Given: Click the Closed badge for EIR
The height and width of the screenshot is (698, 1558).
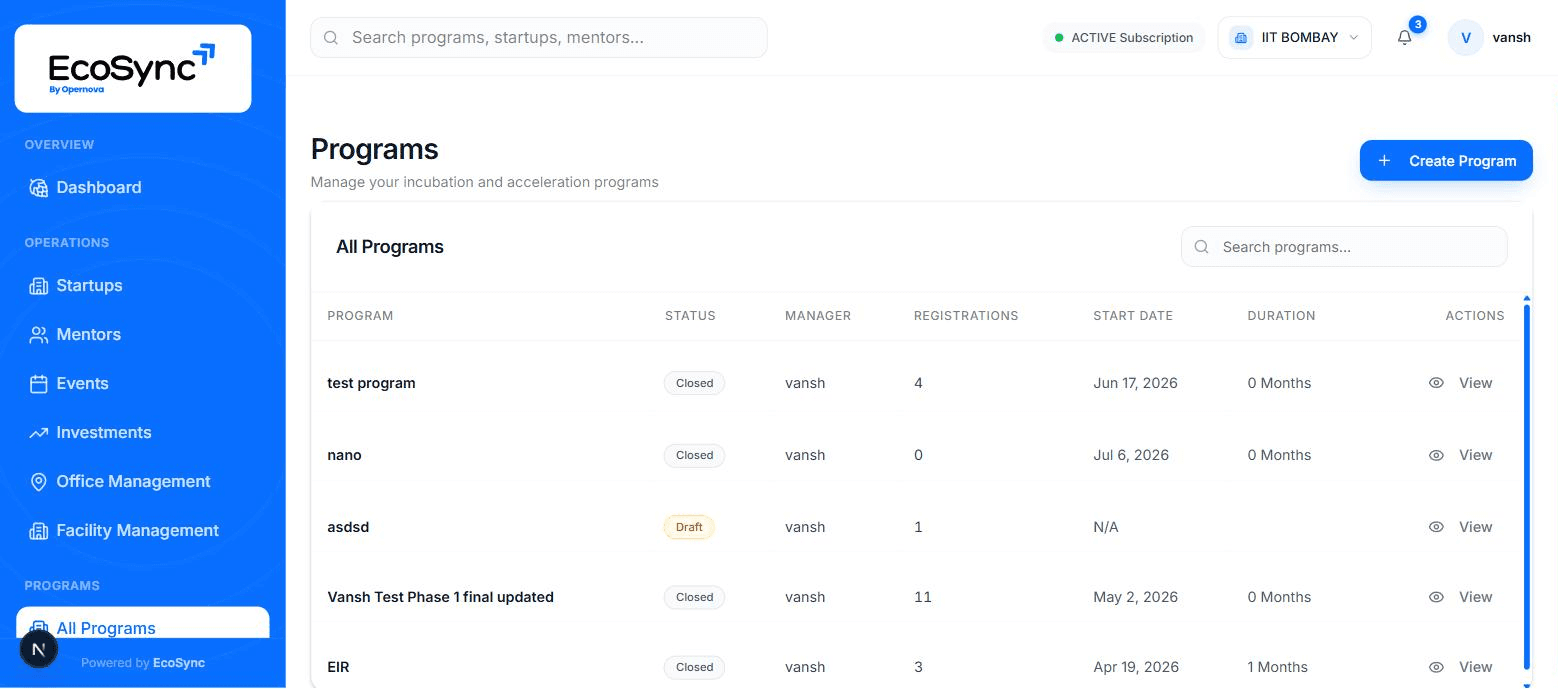Looking at the screenshot, I should tap(694, 667).
